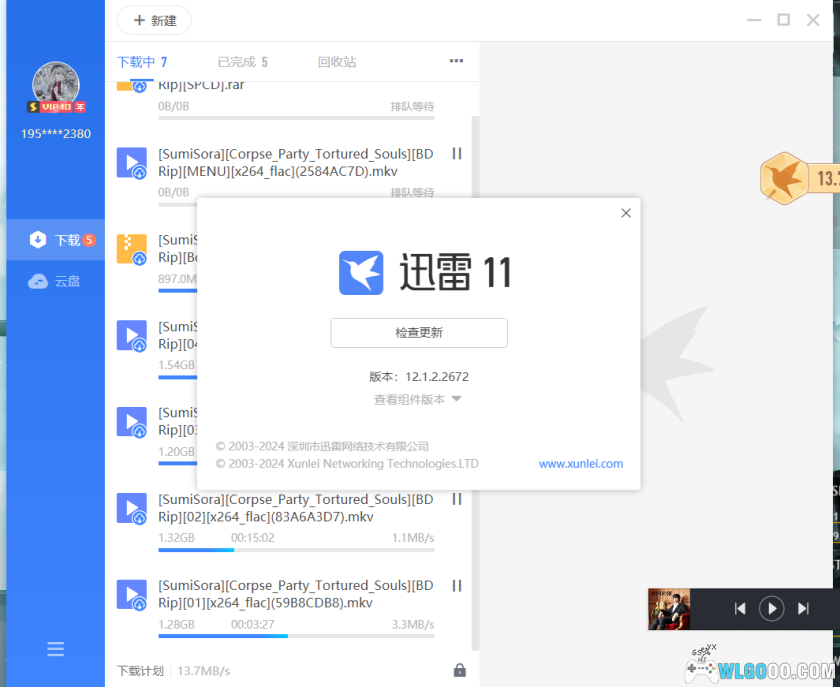Open the hamburger menu at bottom left

click(x=55, y=649)
